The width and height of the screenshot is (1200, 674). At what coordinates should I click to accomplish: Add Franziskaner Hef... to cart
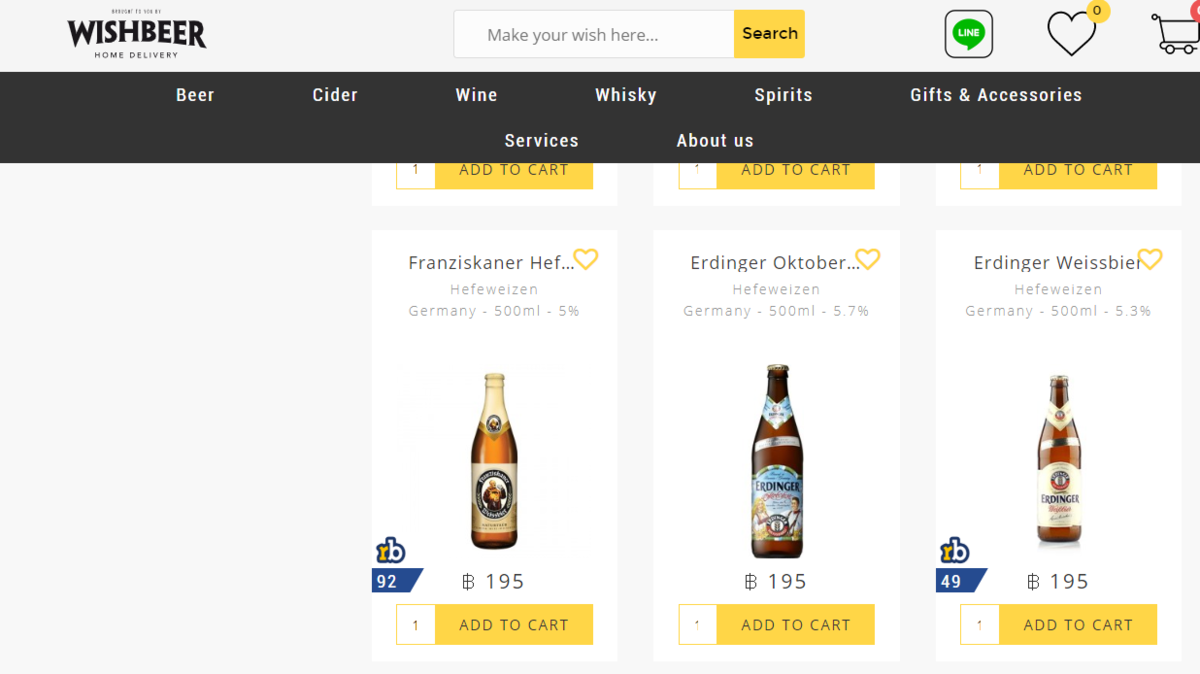[514, 625]
